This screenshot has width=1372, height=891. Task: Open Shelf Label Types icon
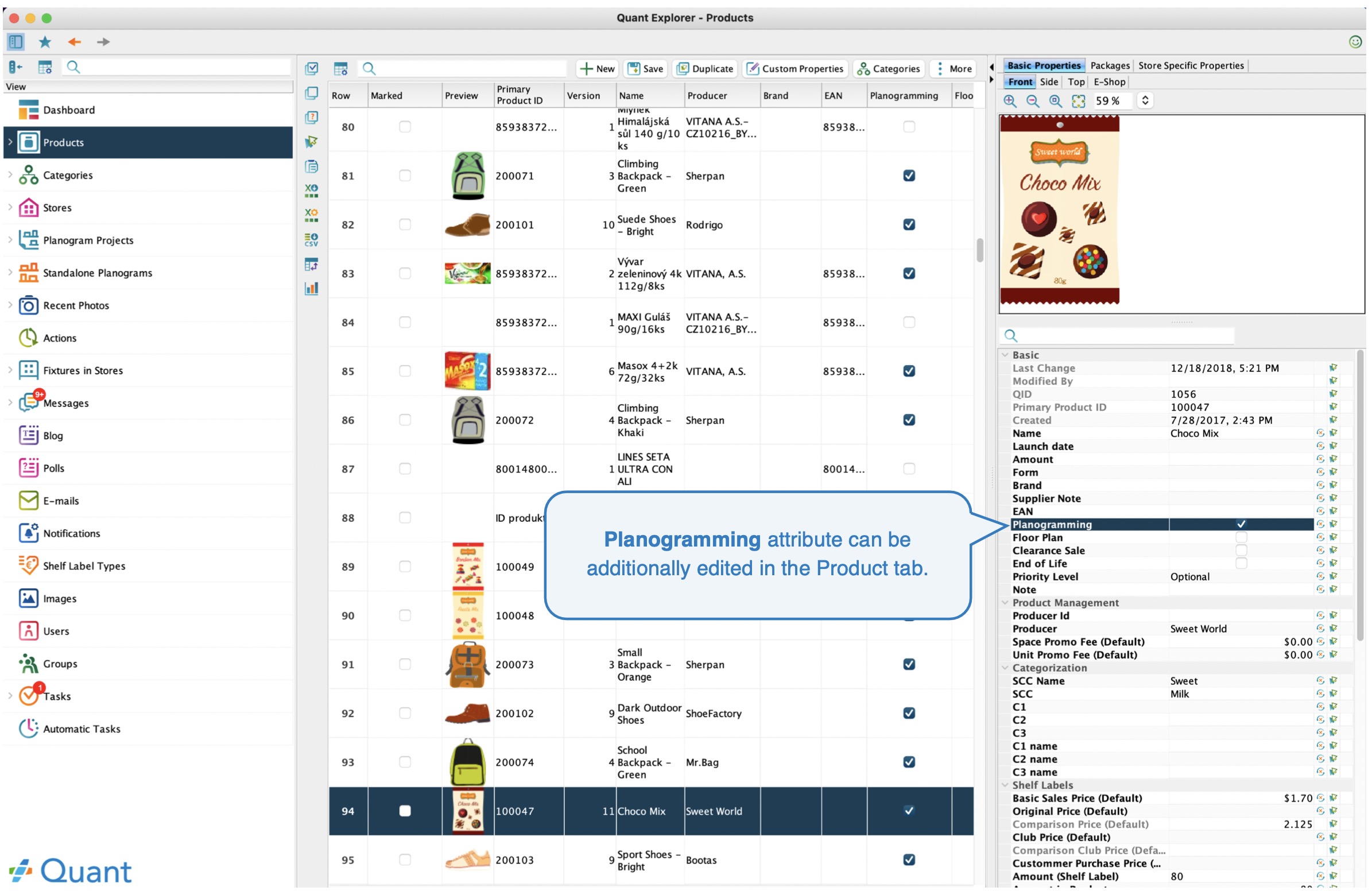[x=28, y=565]
